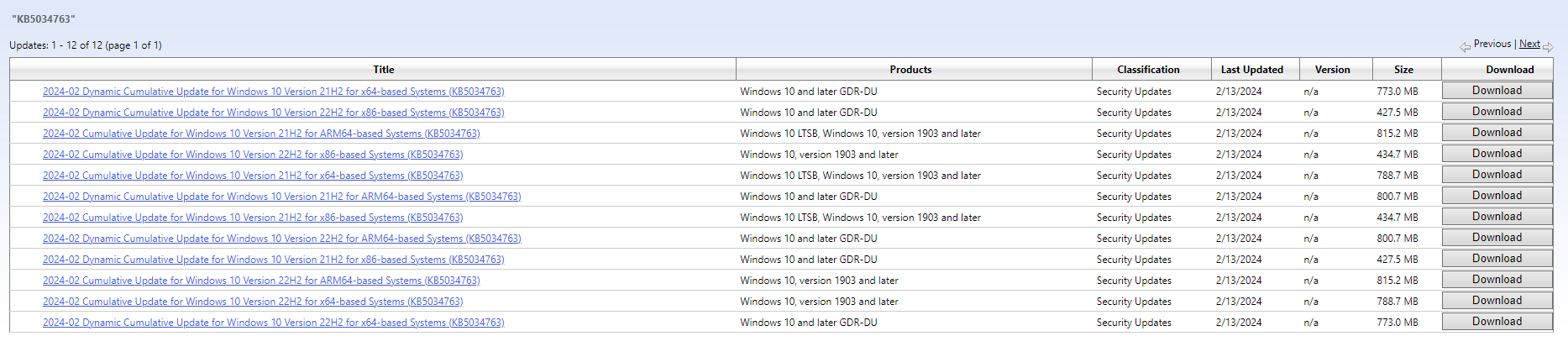Download Cumulative Update 22H2 ARM64 815.2 MB
This screenshot has width=1568, height=352.
pos(1497,280)
